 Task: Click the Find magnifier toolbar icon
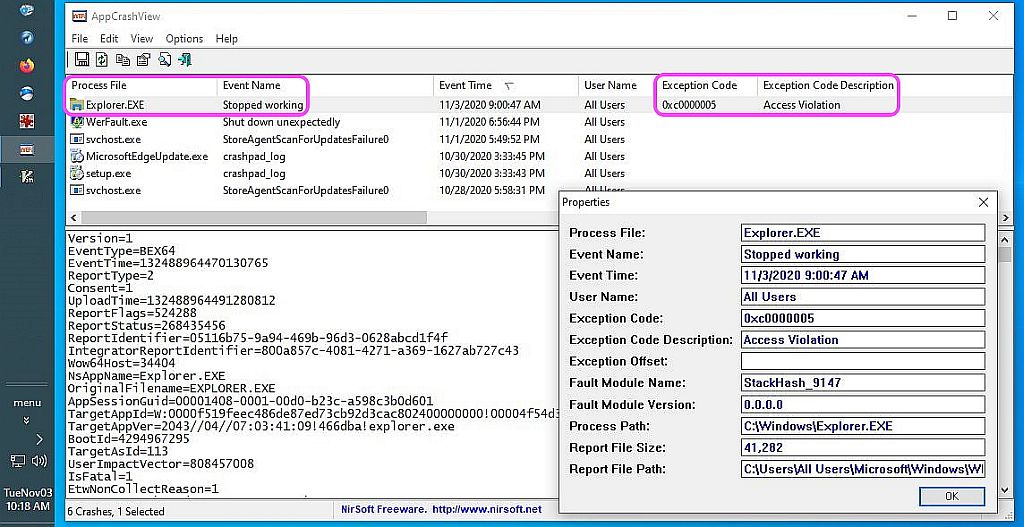coord(165,59)
